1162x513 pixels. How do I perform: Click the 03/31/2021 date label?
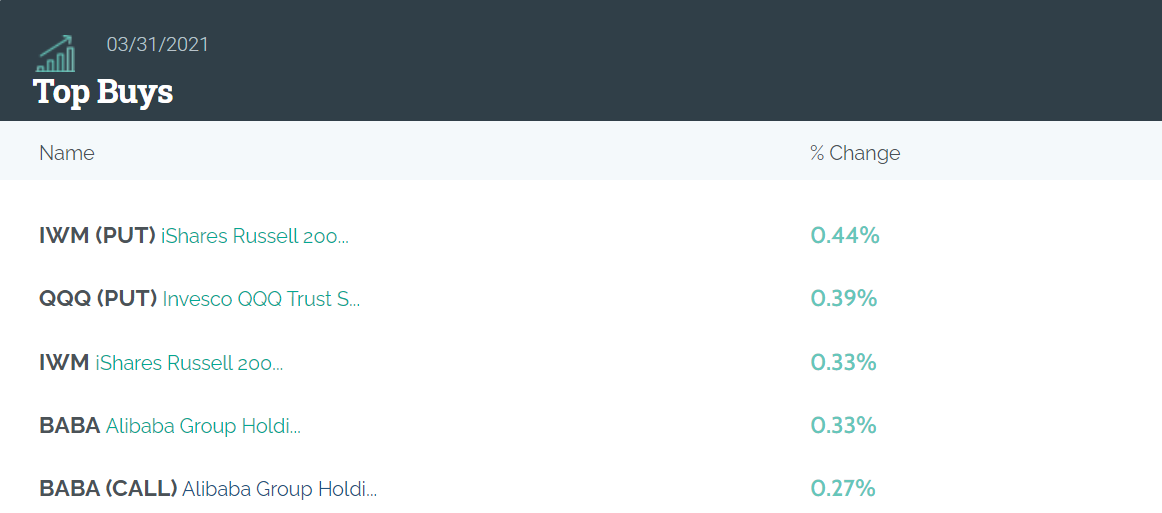[x=158, y=44]
